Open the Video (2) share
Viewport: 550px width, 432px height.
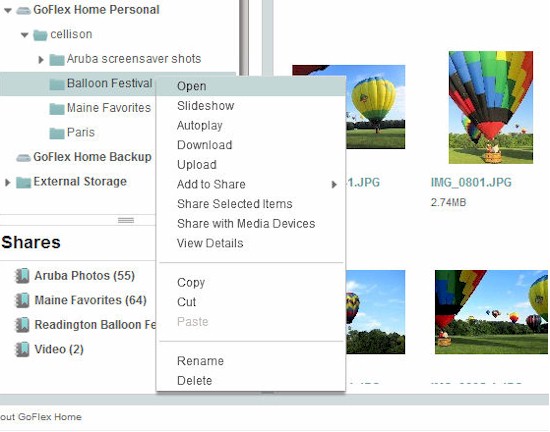[x=59, y=350]
